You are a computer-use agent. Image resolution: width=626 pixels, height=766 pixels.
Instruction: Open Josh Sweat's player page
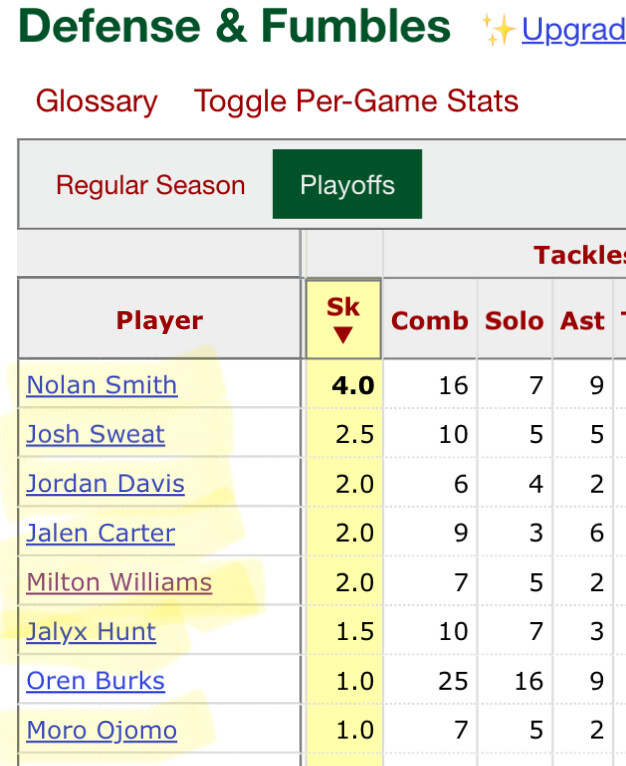point(96,434)
